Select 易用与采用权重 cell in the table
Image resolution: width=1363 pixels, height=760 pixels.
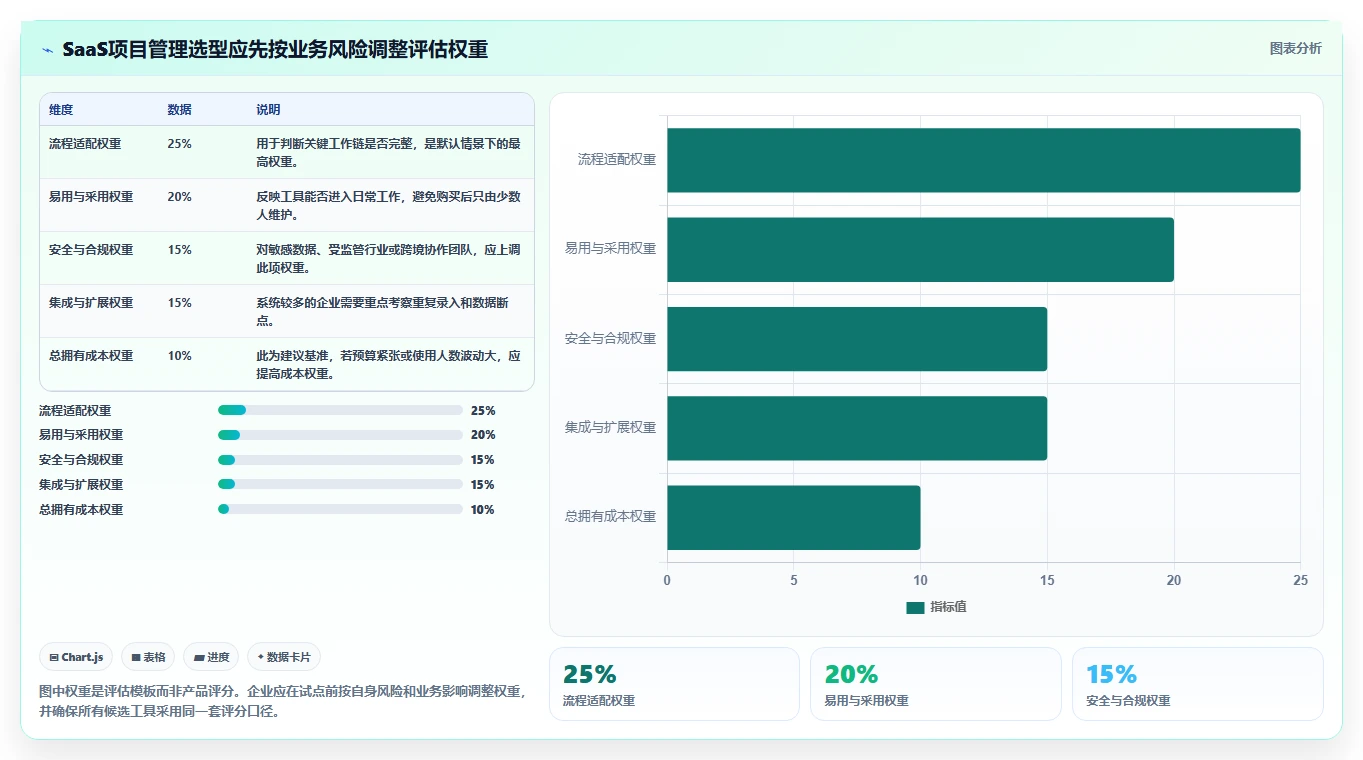click(x=91, y=197)
